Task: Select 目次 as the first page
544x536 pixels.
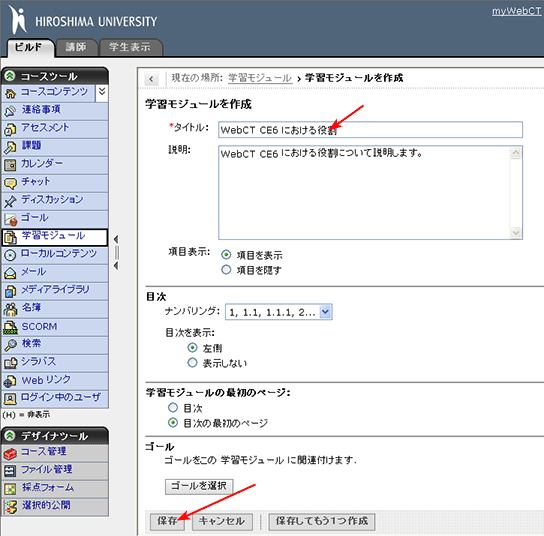Action: [173, 407]
